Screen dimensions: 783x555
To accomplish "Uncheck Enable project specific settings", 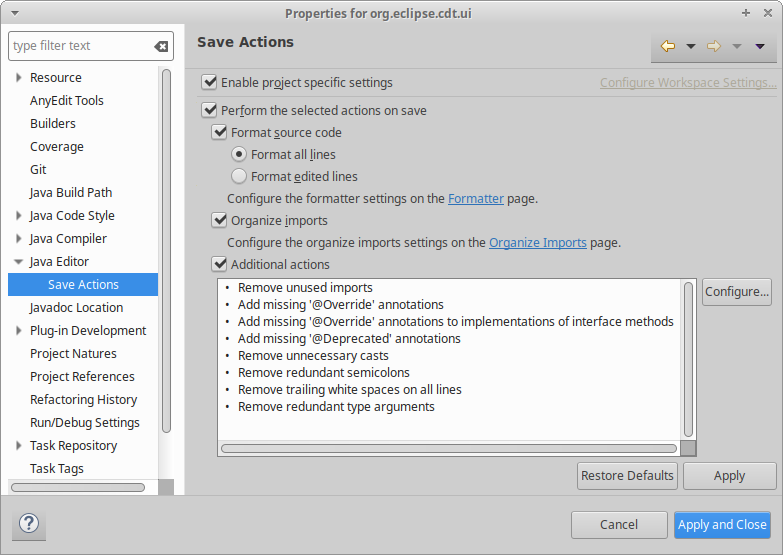I will (209, 83).
